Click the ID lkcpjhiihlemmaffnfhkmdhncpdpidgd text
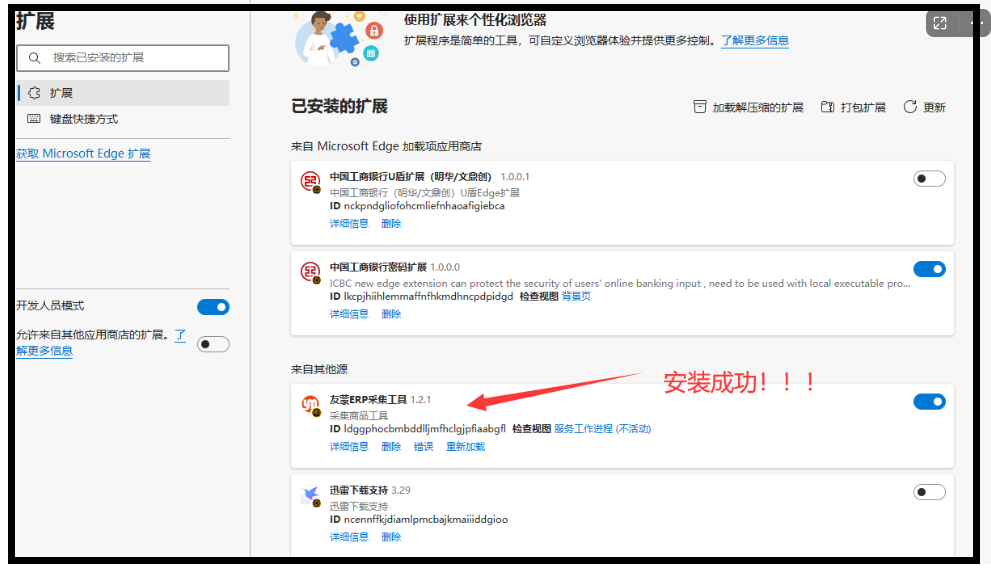991x569 pixels. tap(422, 297)
